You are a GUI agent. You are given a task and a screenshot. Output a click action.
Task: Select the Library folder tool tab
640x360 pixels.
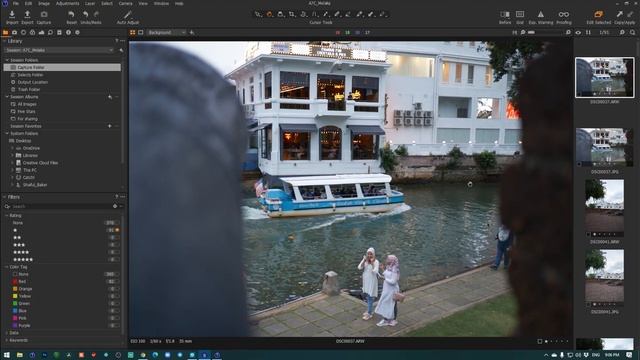(x=5, y=32)
